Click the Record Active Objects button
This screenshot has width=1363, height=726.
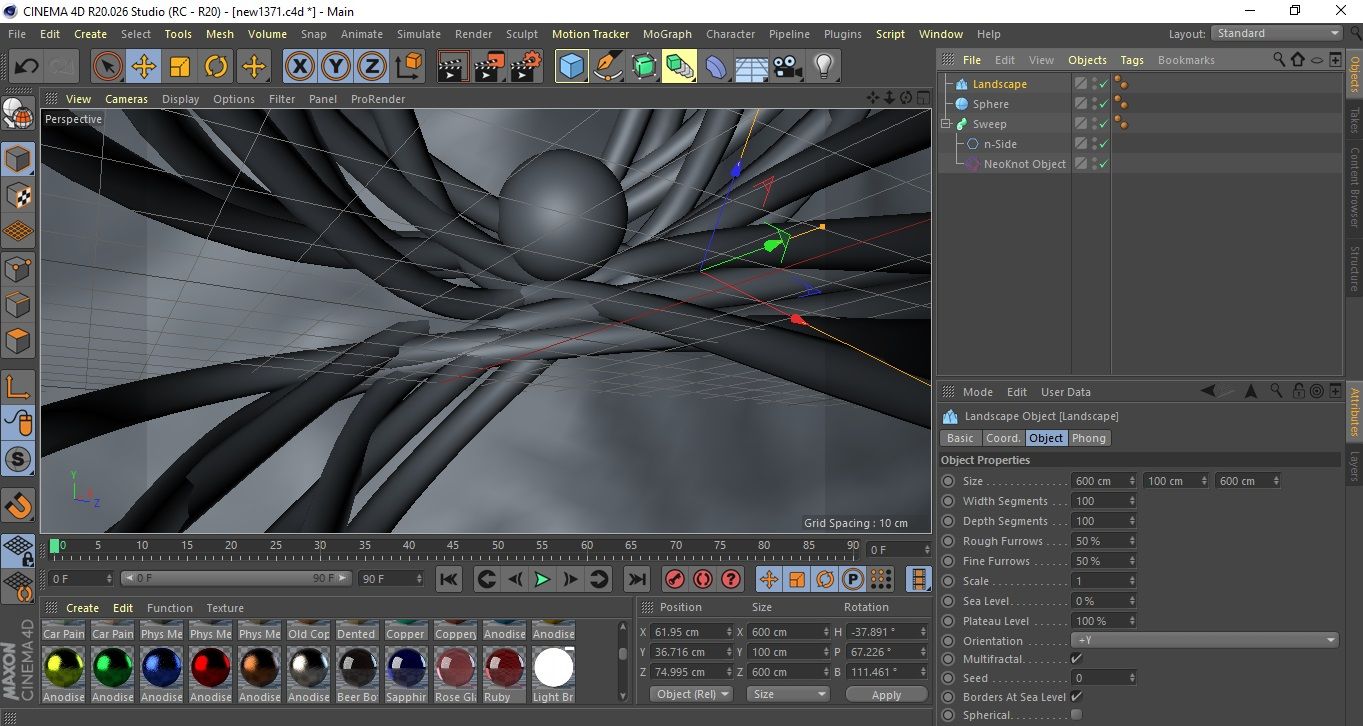pyautogui.click(x=675, y=579)
